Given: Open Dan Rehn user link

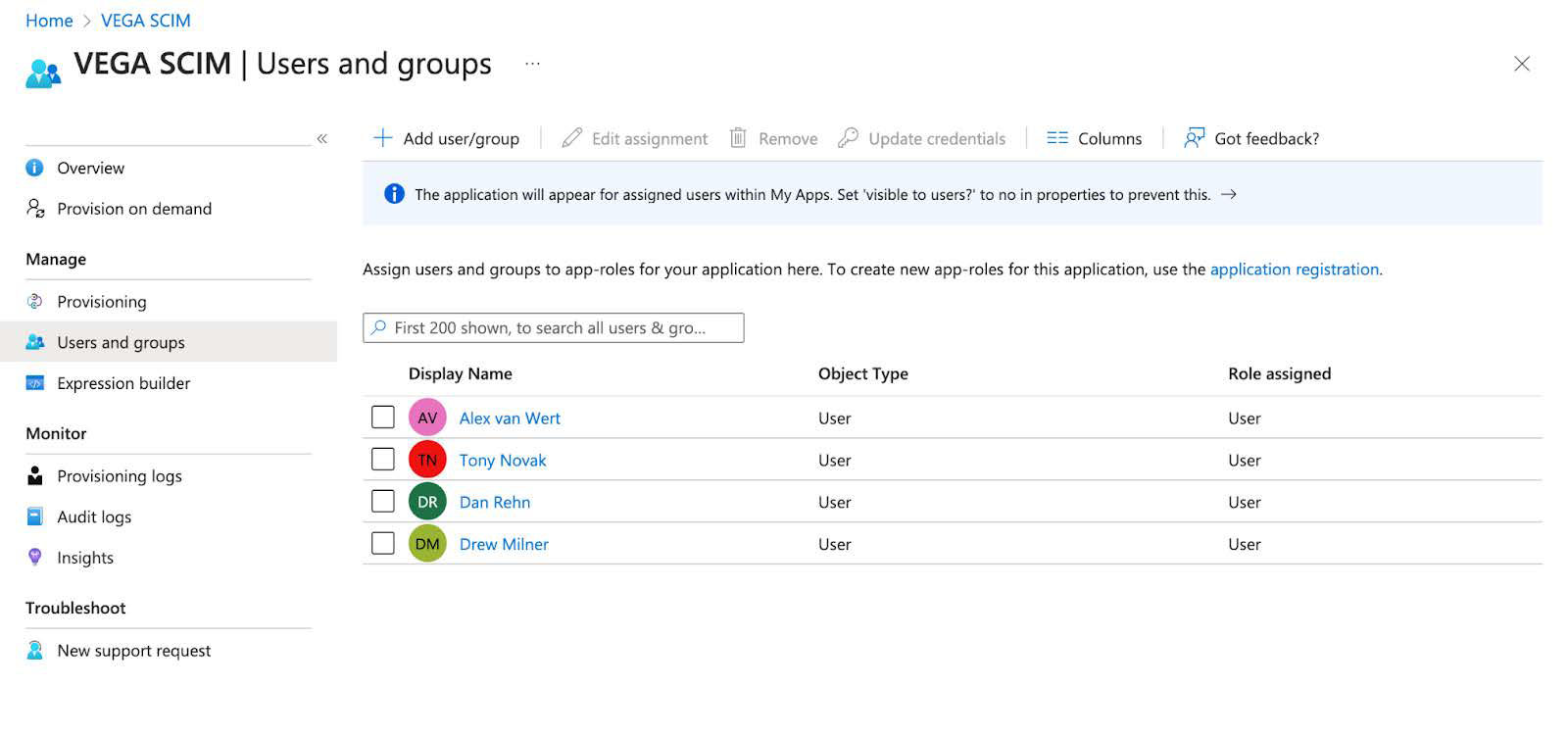Looking at the screenshot, I should click(x=495, y=503).
